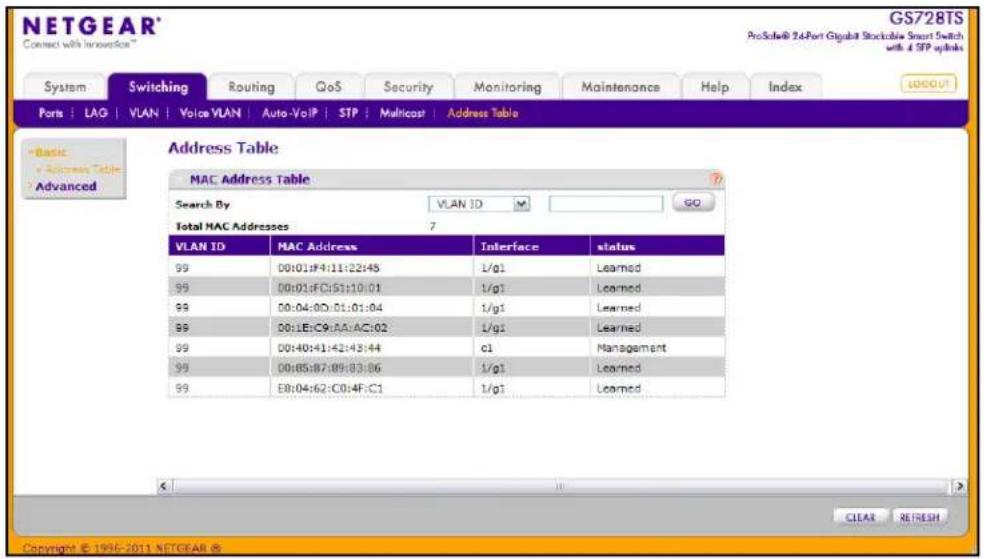Click the GO search button
Viewport: 984px width, 559px height.
[x=693, y=203]
